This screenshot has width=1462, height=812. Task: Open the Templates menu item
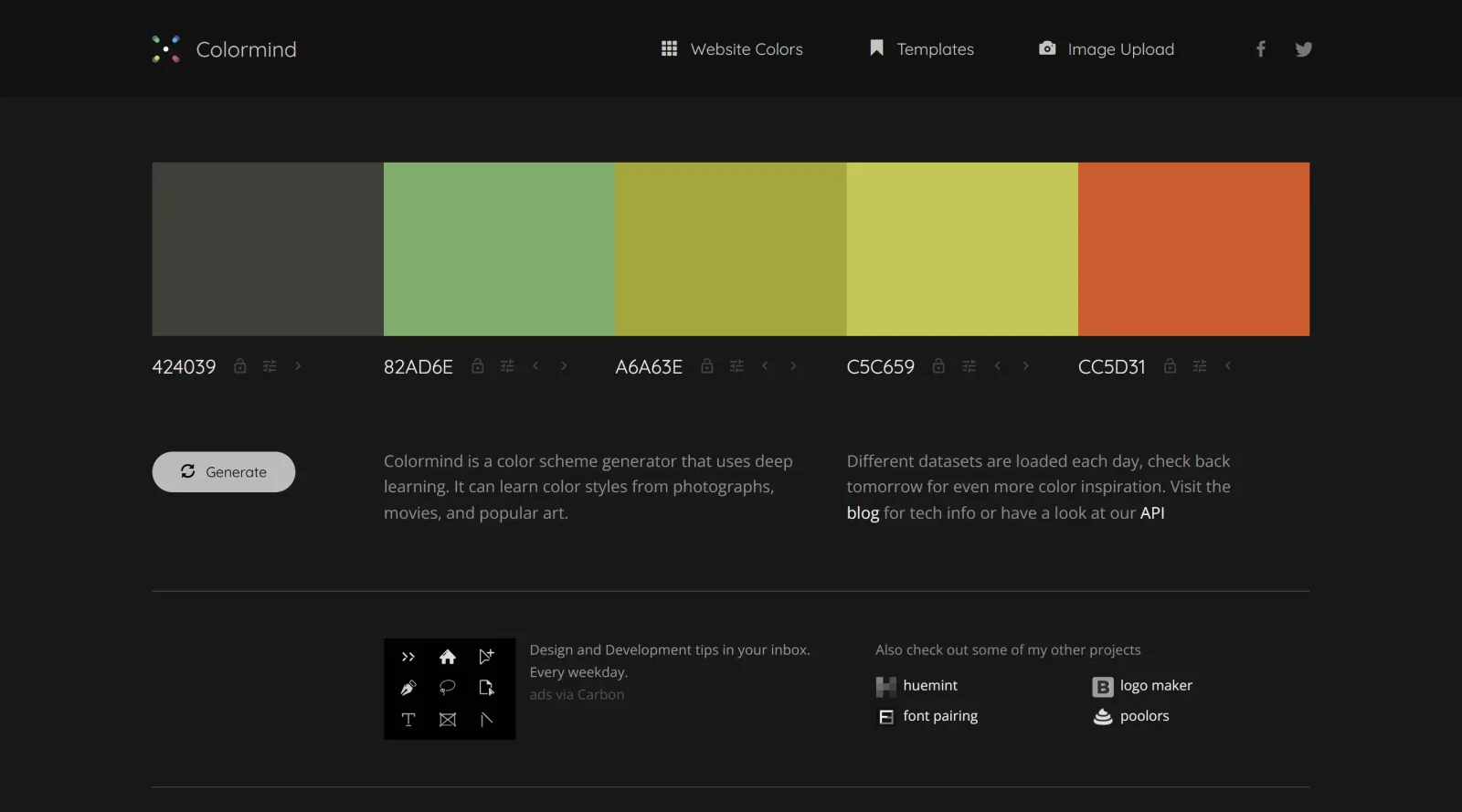click(x=921, y=49)
